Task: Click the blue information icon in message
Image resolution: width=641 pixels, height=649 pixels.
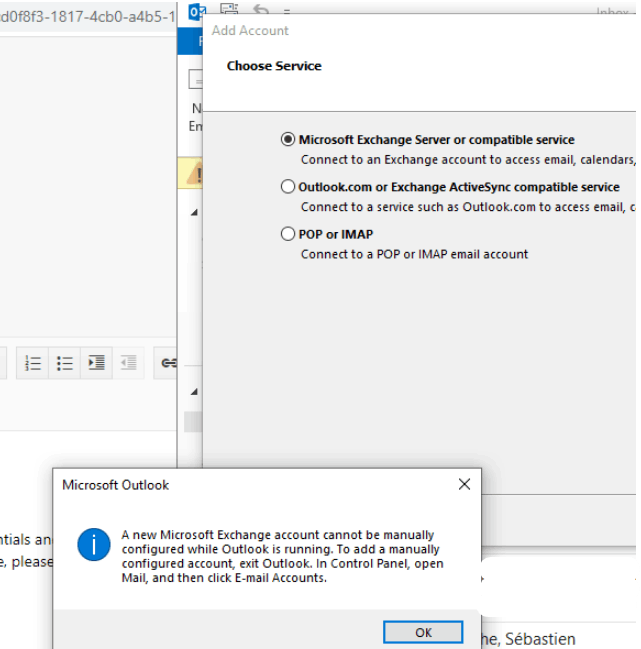Action: 94,544
